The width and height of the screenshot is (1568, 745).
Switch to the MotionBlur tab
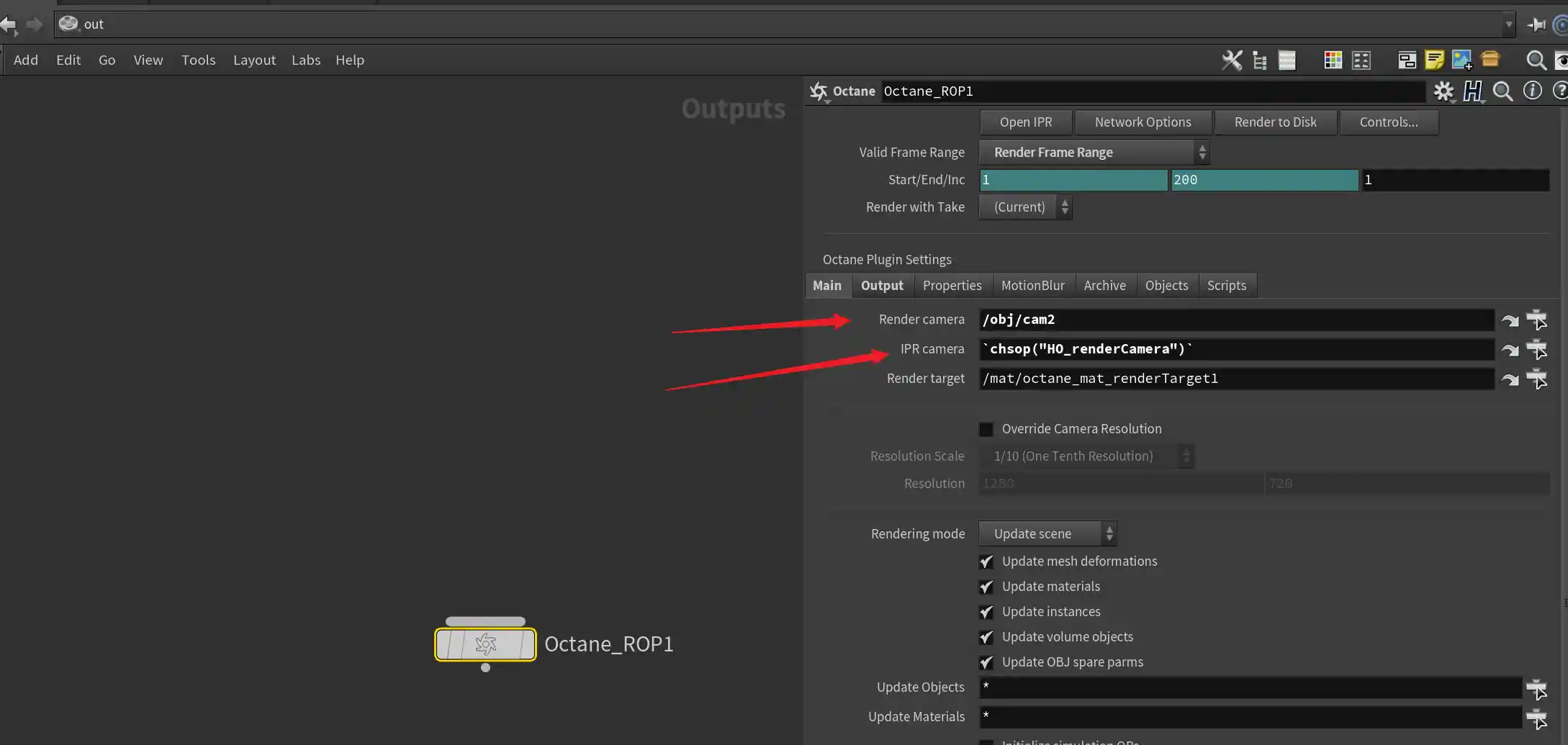[1032, 286]
